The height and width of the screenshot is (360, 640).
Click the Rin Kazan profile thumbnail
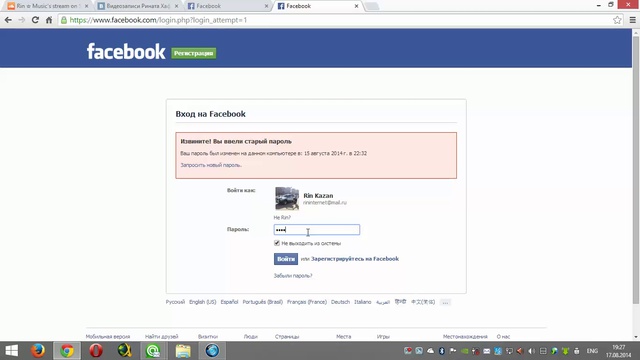287,199
